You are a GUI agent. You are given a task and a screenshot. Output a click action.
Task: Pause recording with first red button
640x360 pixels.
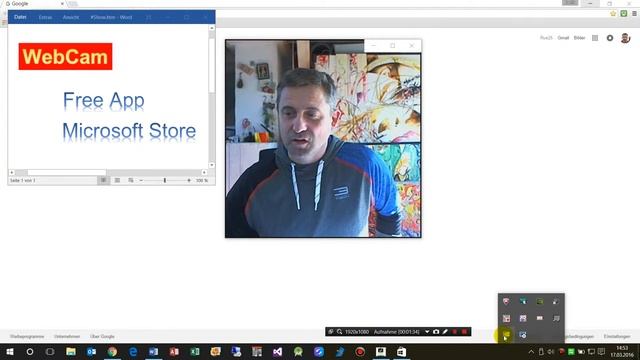pyautogui.click(x=455, y=332)
